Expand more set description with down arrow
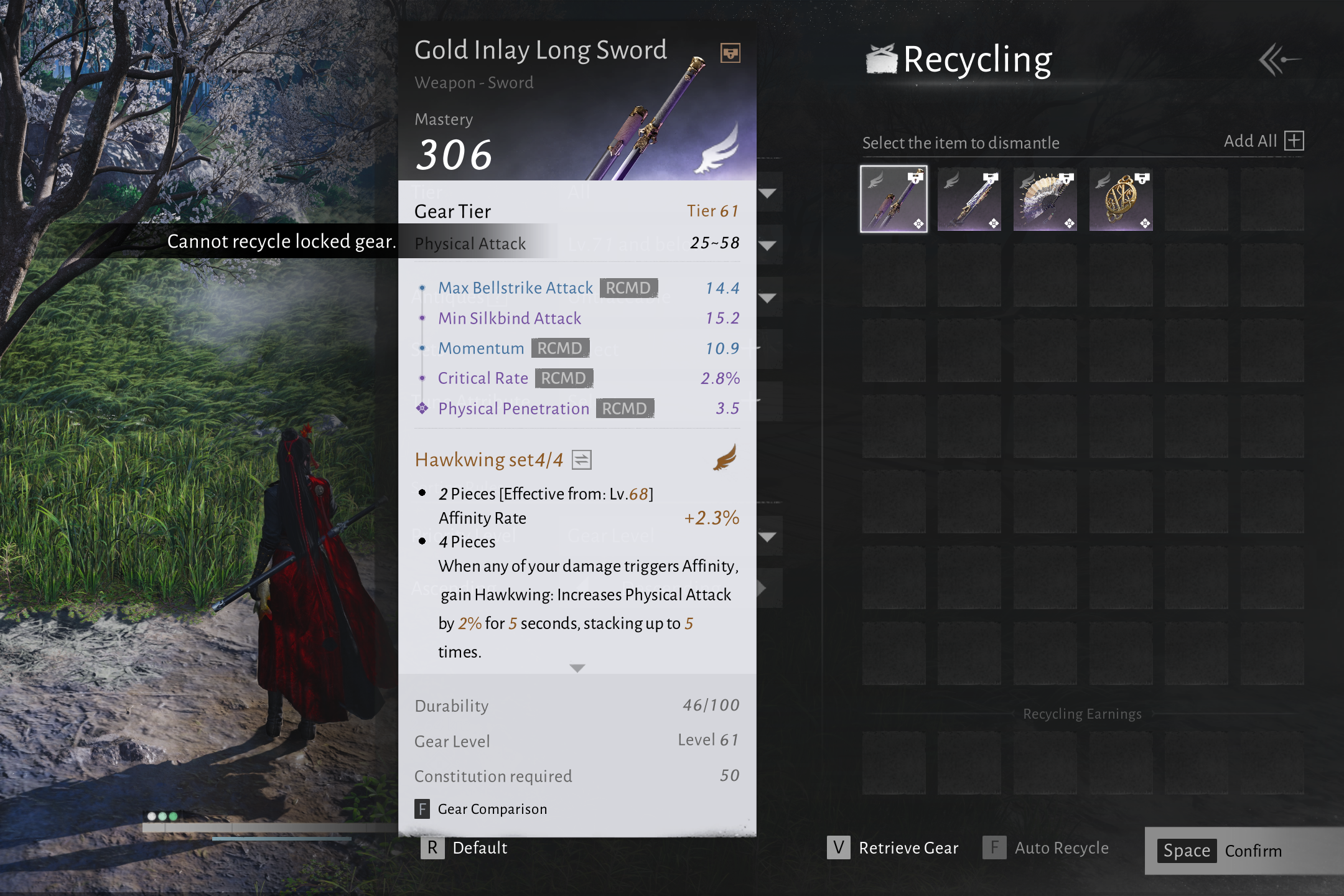The image size is (1344, 896). [x=577, y=668]
